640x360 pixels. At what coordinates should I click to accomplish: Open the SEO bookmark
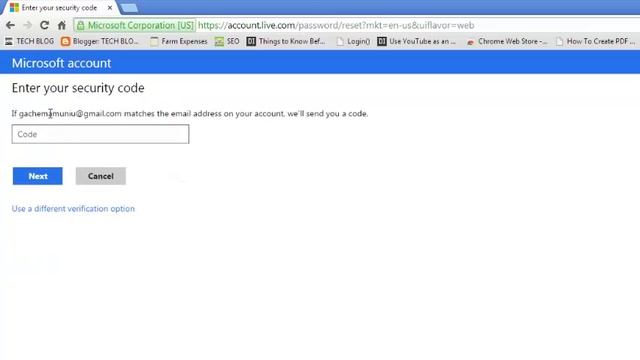227,41
